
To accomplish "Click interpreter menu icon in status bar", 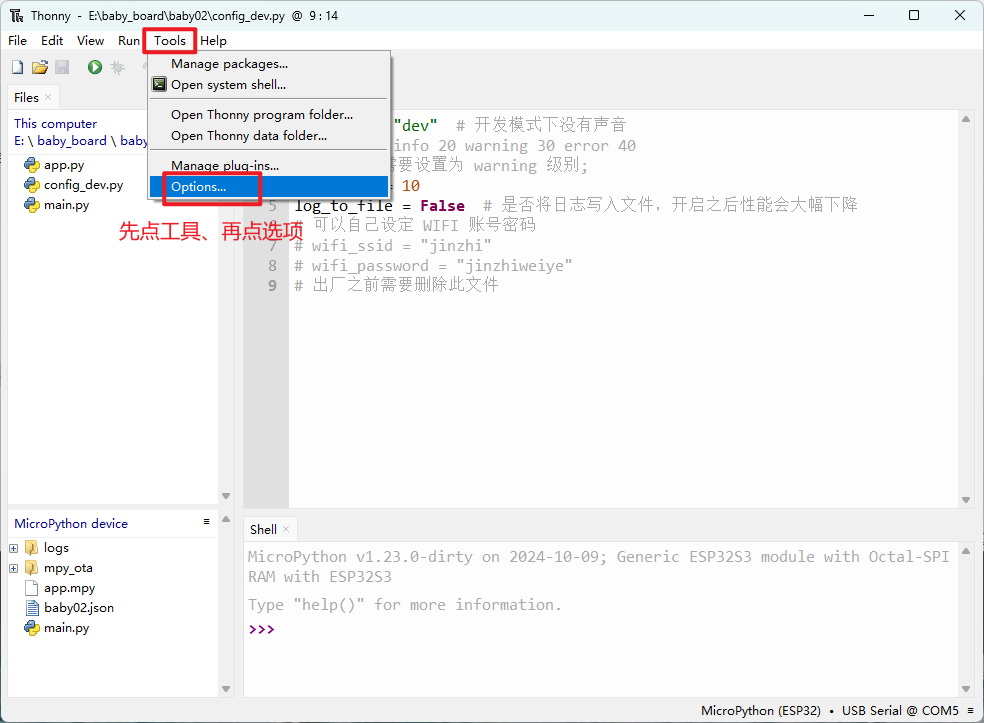I will coord(970,710).
